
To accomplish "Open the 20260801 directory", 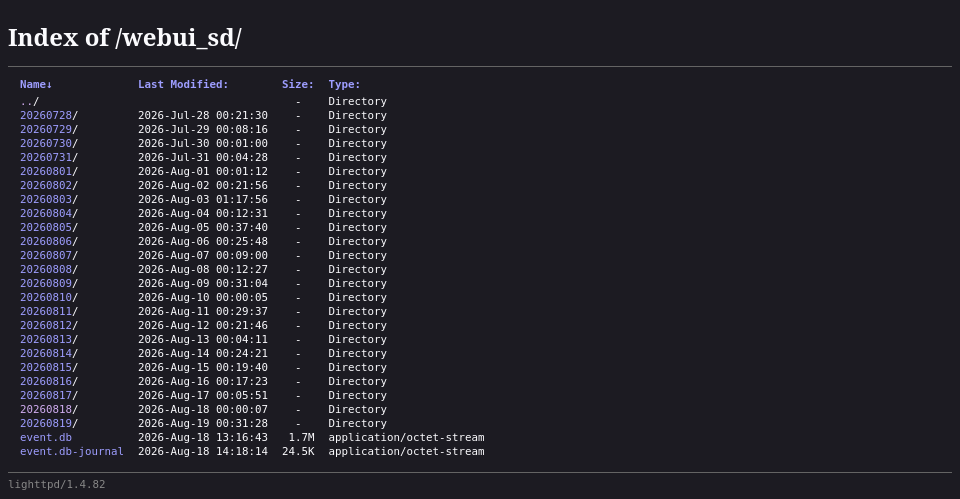I will click(x=46, y=171).
